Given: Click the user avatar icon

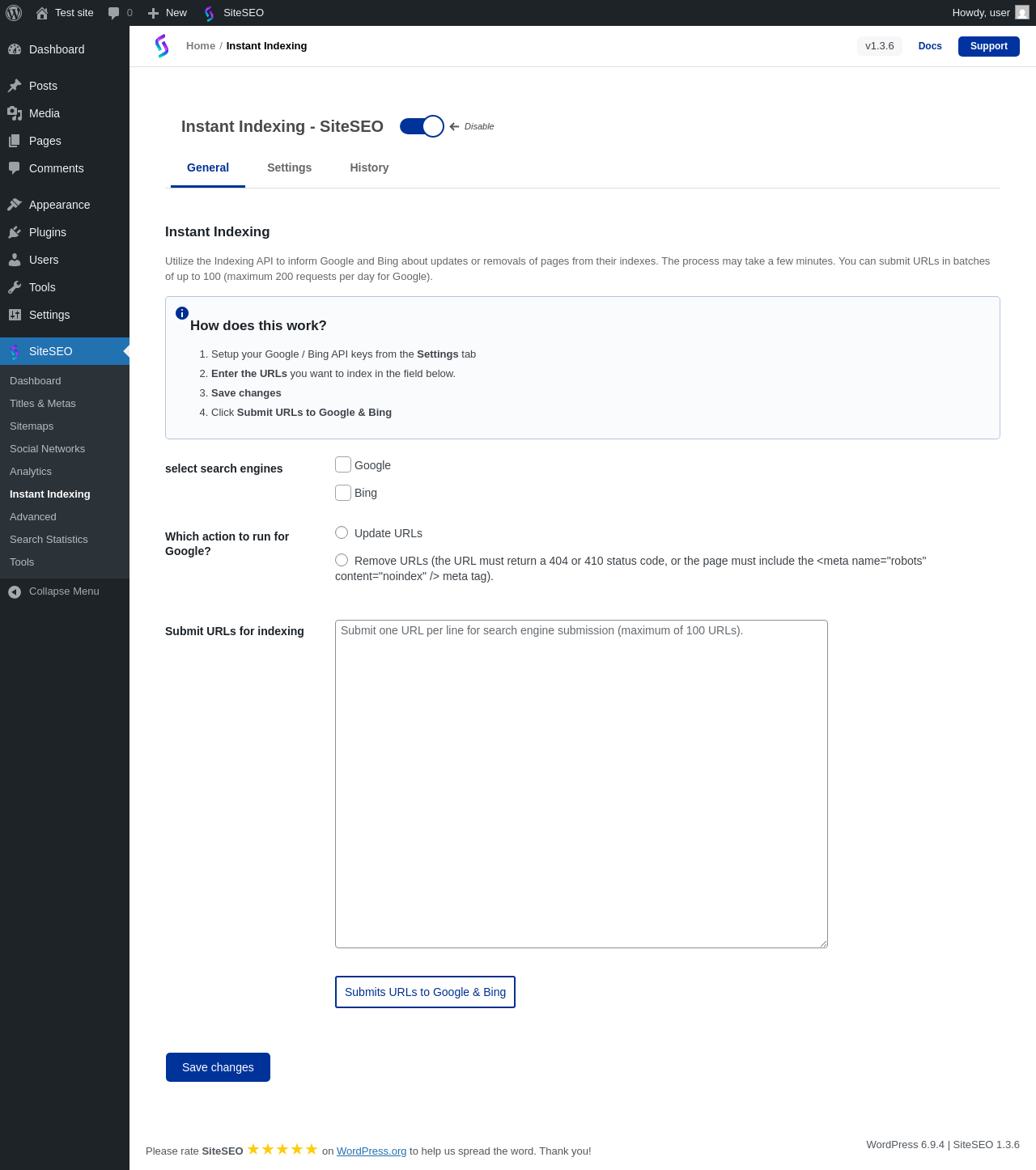Looking at the screenshot, I should (1022, 12).
